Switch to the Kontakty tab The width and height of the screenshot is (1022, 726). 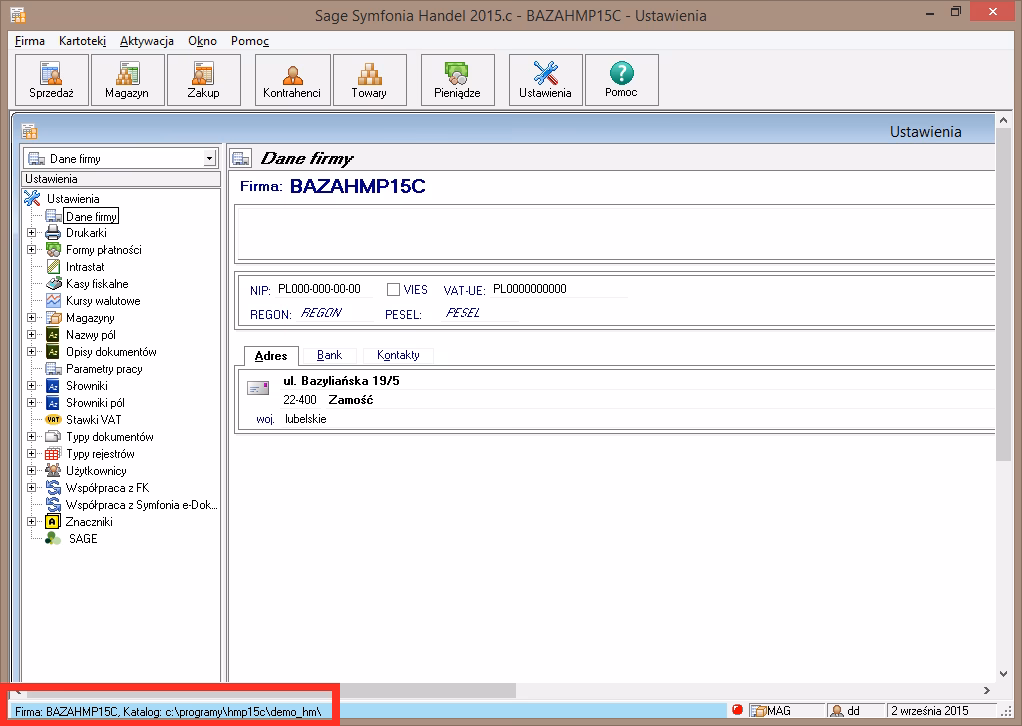tap(398, 355)
